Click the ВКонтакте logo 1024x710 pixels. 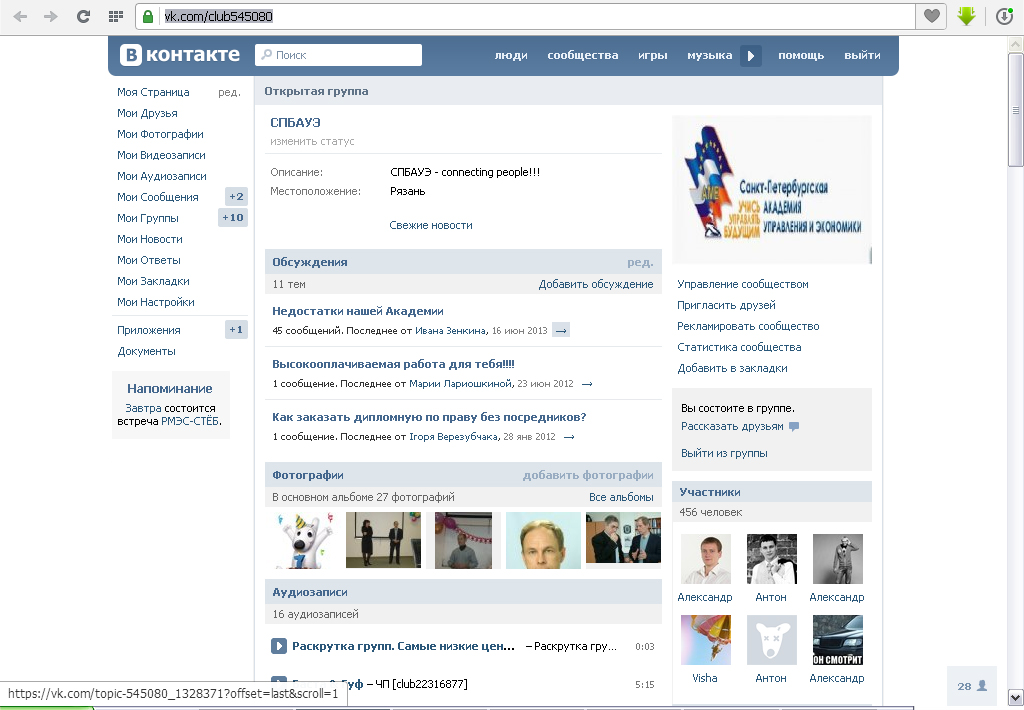click(x=180, y=55)
